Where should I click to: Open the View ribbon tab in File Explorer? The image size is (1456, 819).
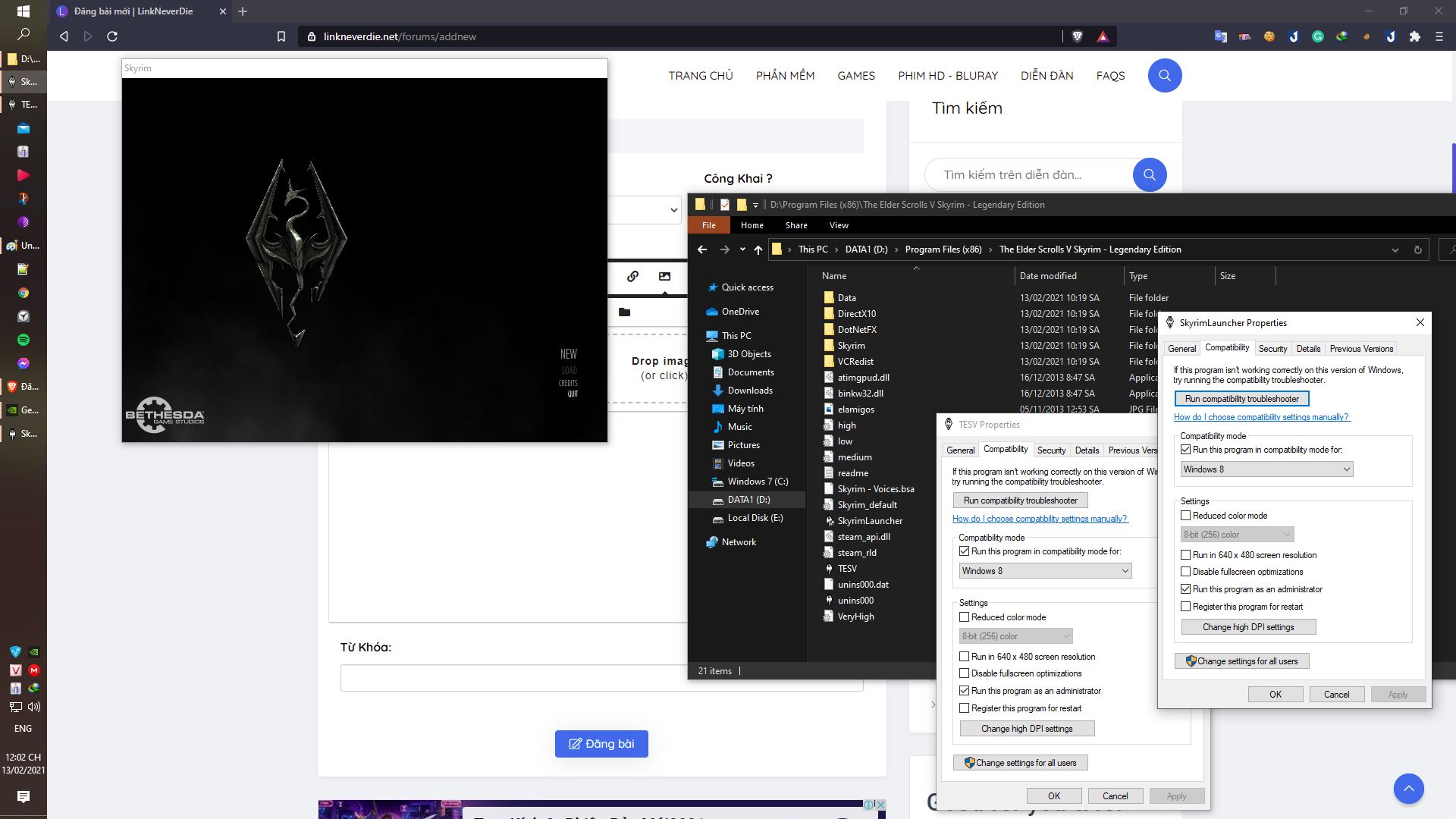pyautogui.click(x=839, y=225)
